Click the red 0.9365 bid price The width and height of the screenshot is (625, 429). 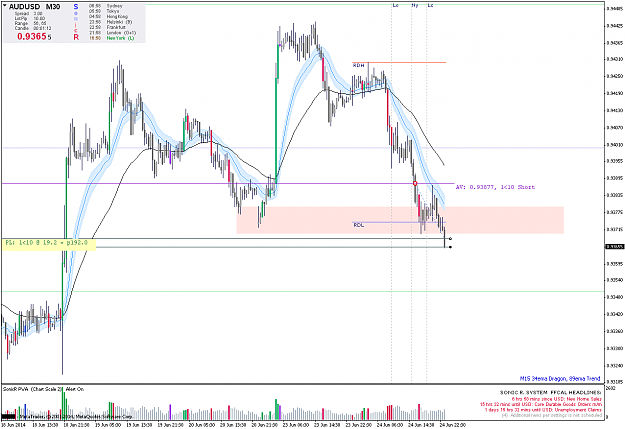click(x=32, y=37)
